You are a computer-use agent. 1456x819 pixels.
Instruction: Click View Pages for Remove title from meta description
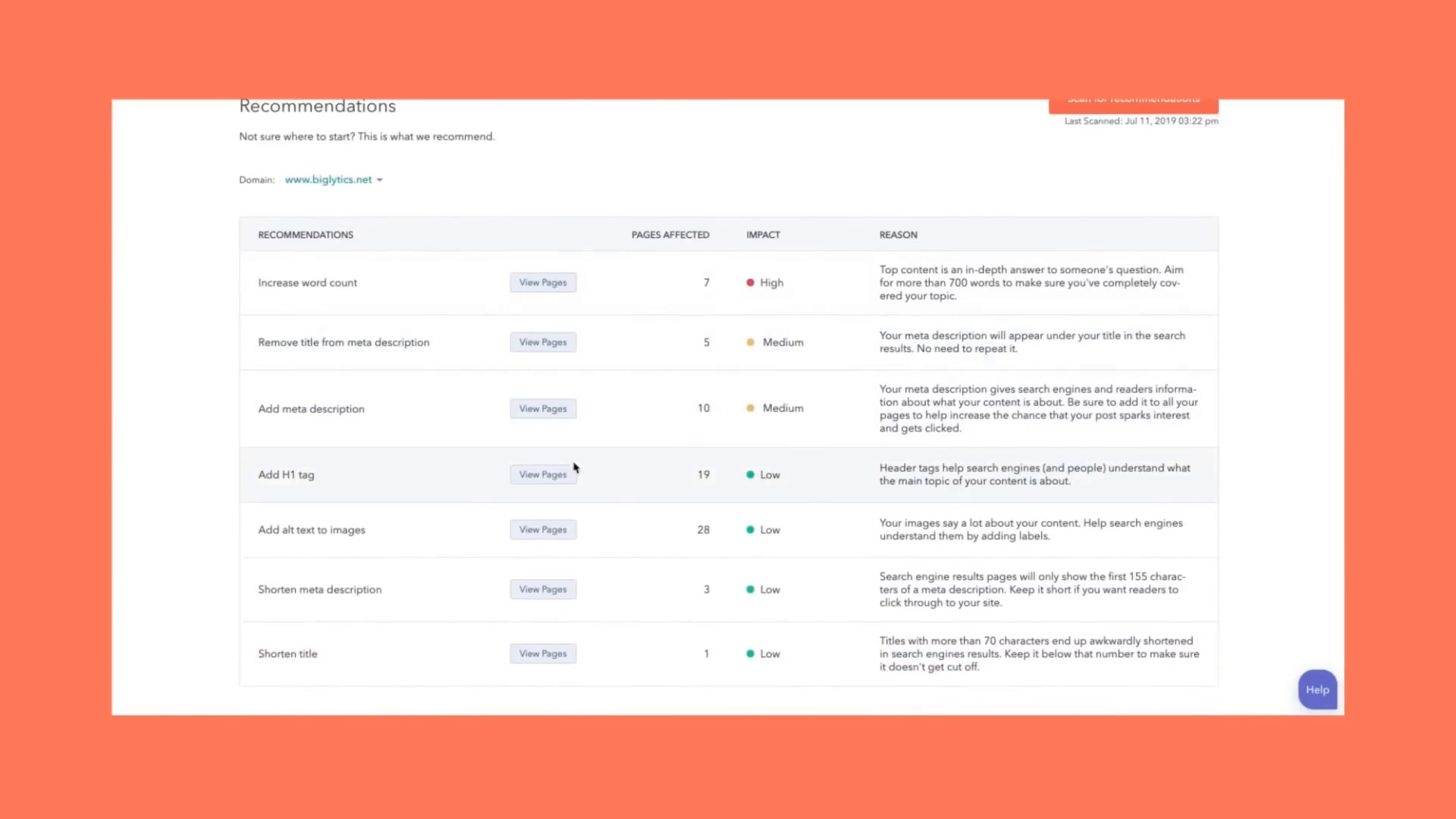(x=543, y=343)
